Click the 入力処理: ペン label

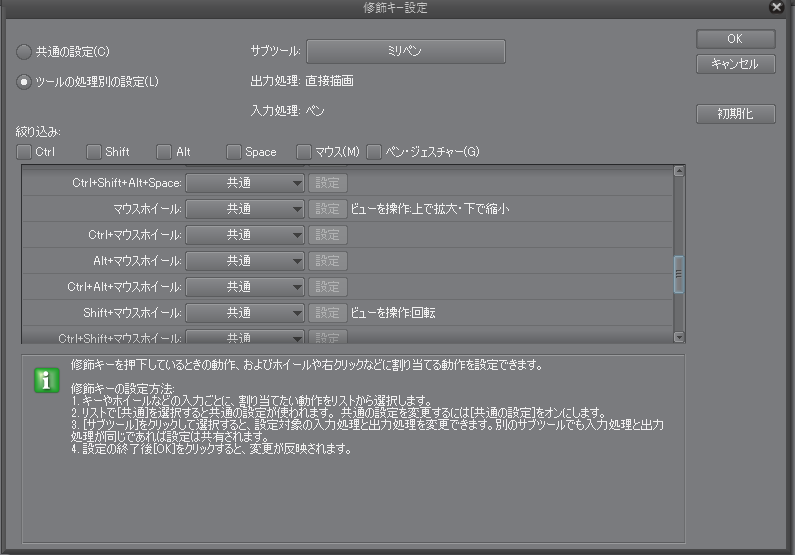287,110
